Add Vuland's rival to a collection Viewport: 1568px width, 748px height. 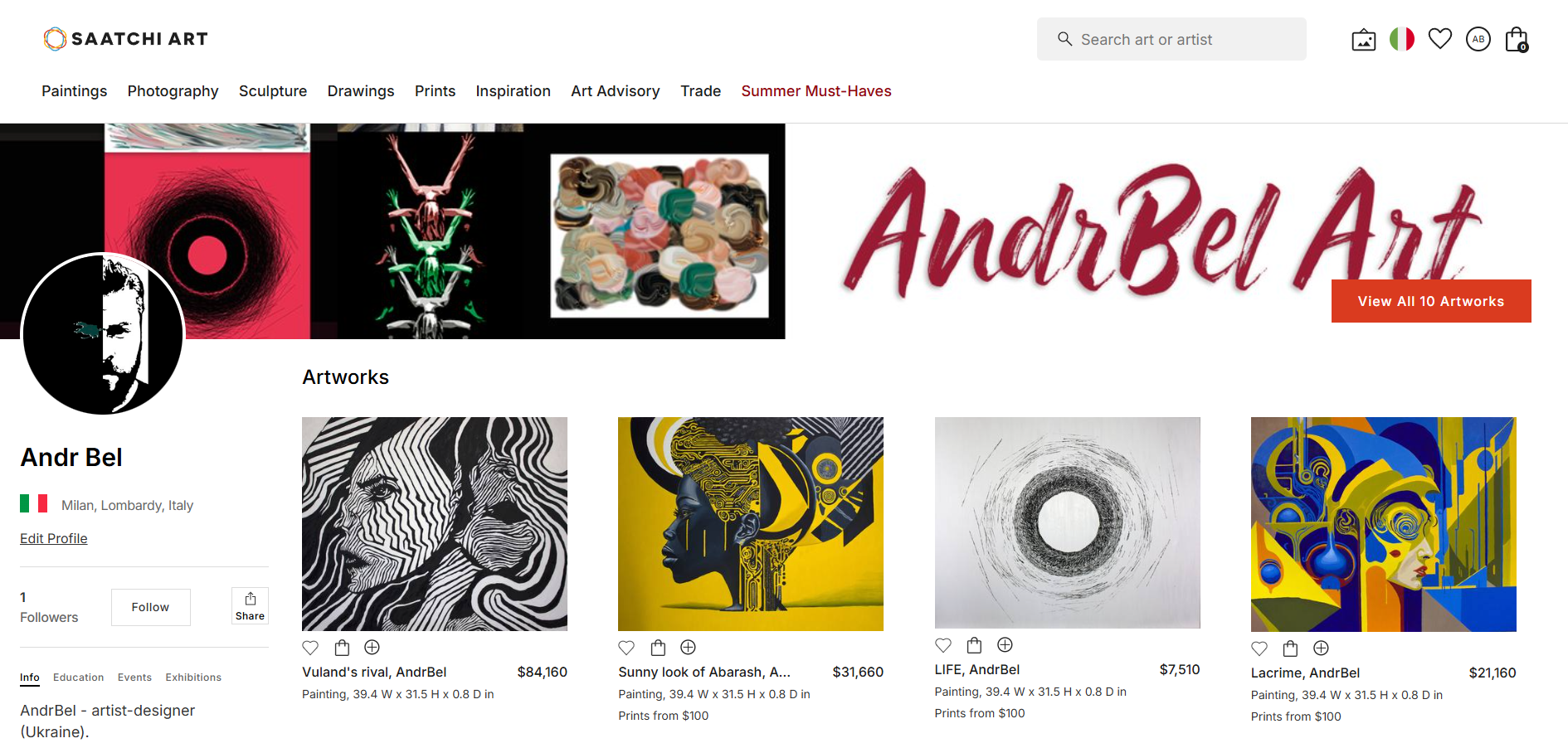click(x=372, y=648)
